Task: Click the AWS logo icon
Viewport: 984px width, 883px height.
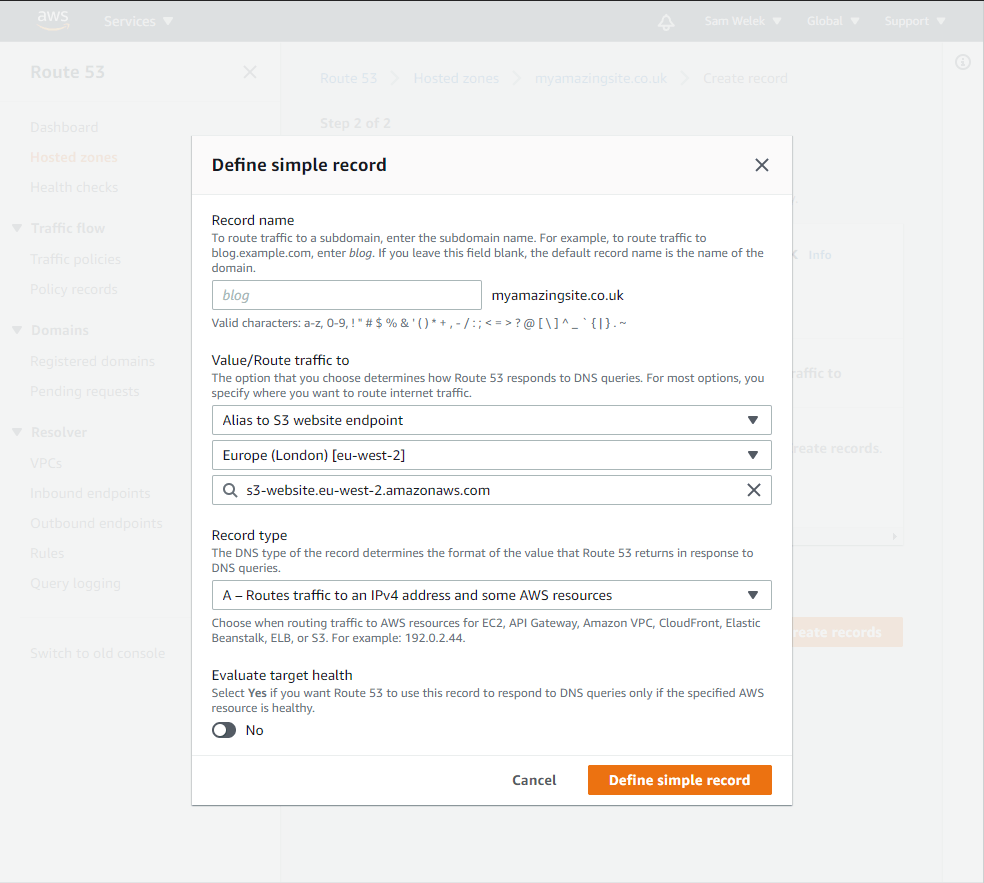Action: click(x=53, y=20)
